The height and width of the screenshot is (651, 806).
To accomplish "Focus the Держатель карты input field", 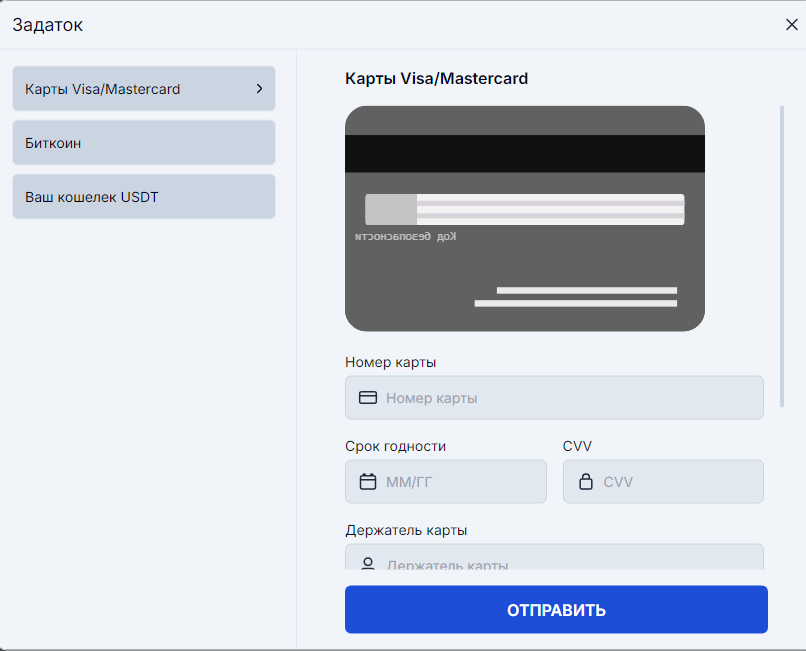I will [x=554, y=557].
